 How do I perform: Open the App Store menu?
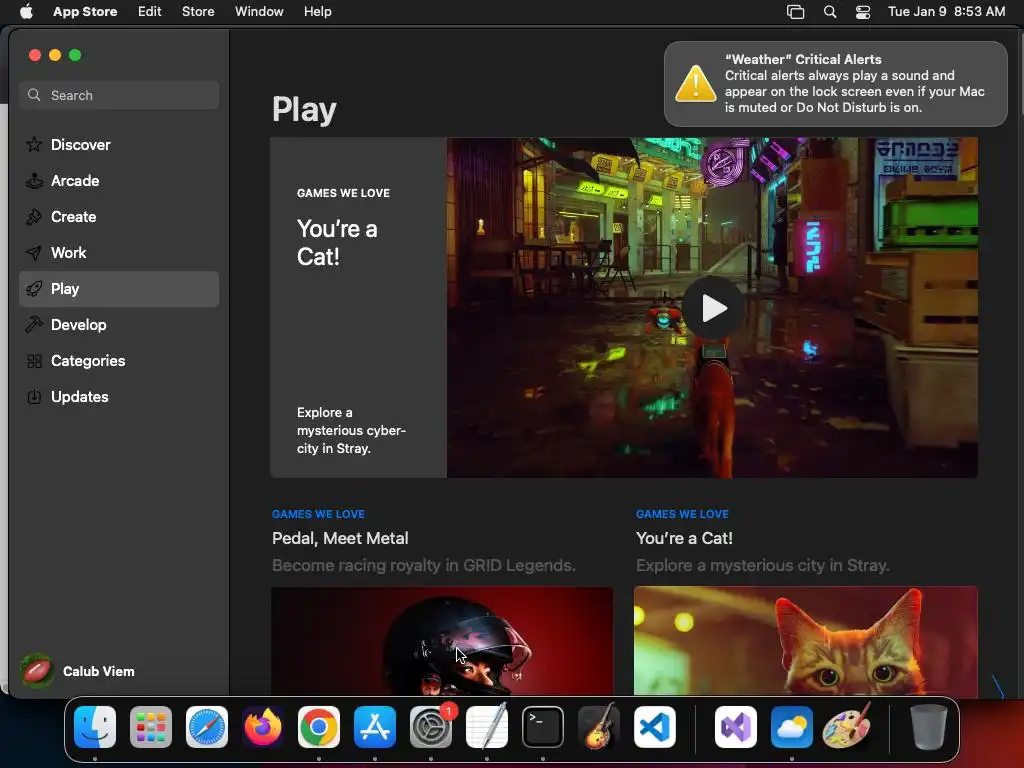85,11
